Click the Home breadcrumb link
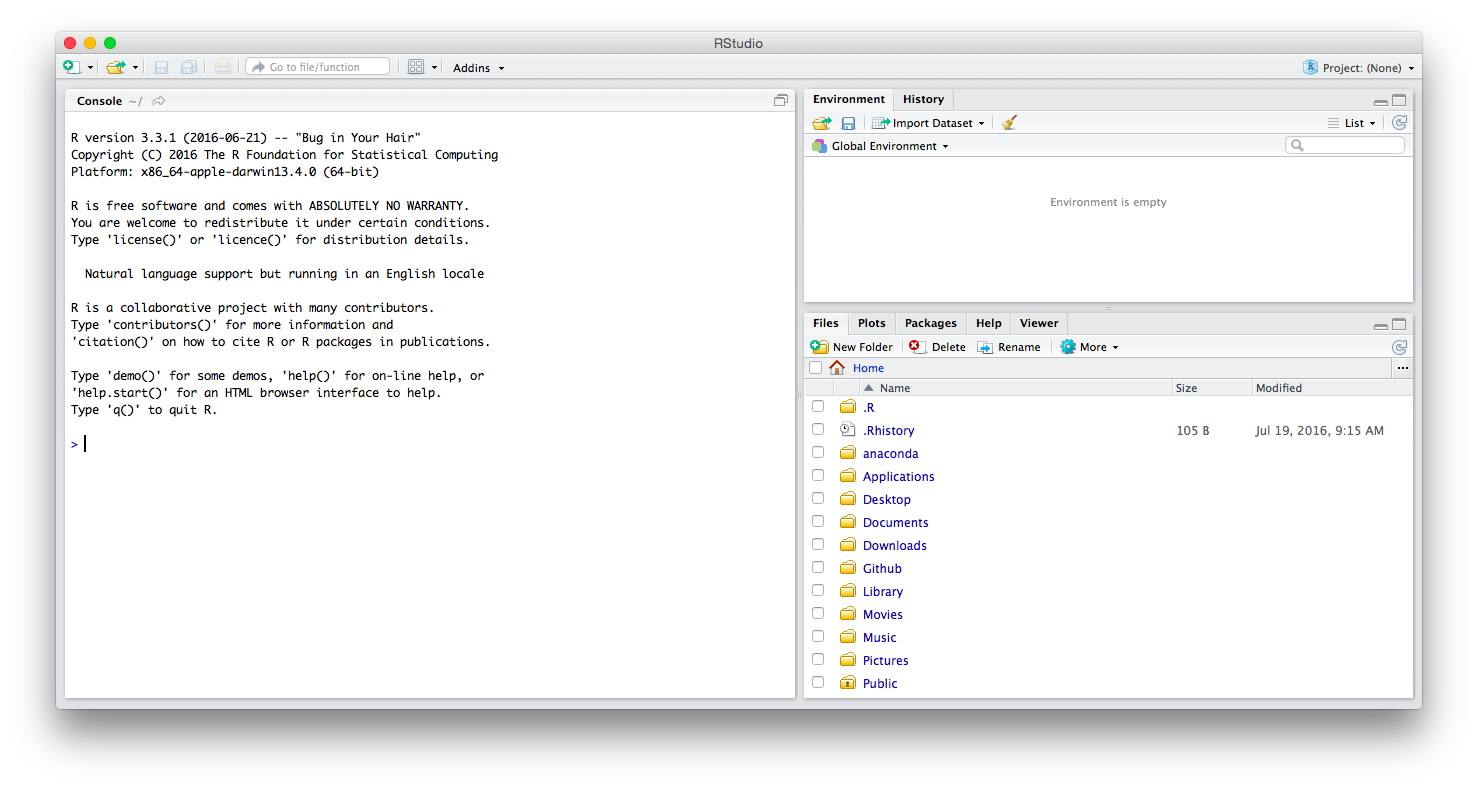 click(x=868, y=368)
